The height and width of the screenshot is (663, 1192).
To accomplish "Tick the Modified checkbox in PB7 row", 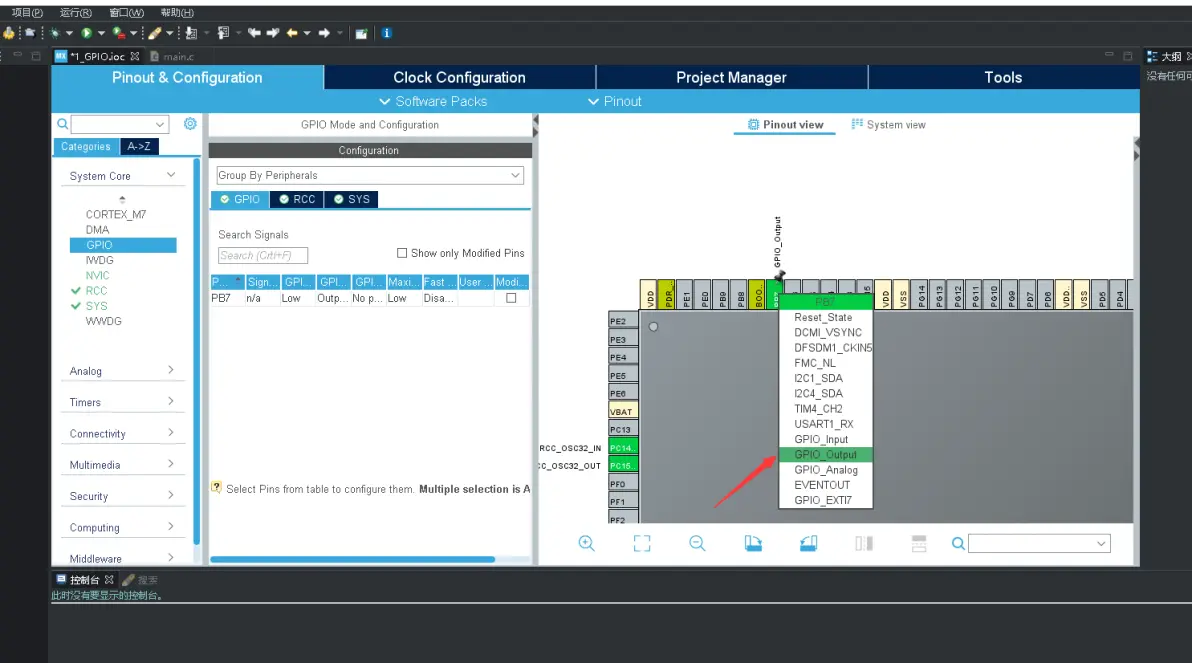I will pos(511,298).
